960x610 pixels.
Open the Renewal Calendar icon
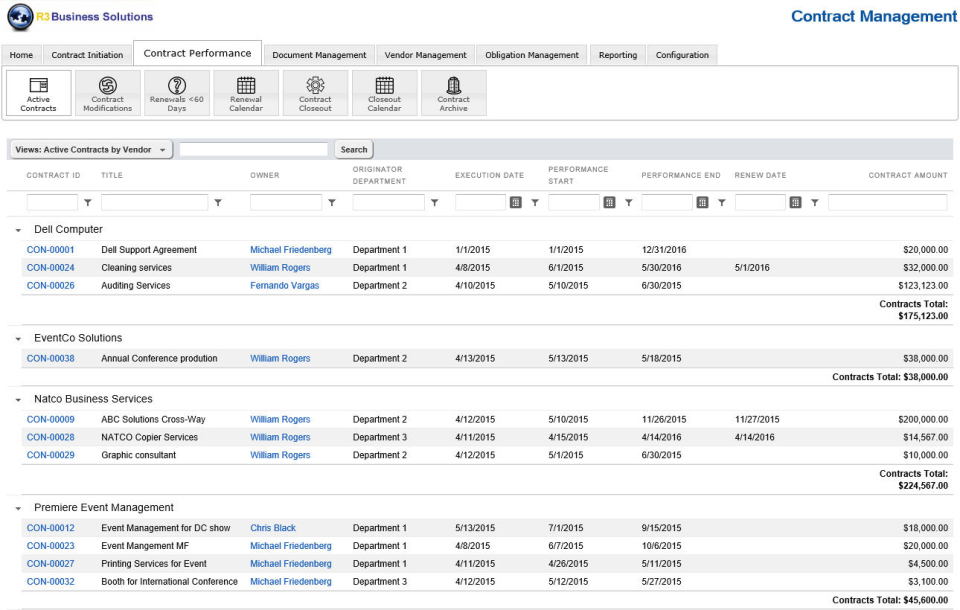[x=246, y=93]
